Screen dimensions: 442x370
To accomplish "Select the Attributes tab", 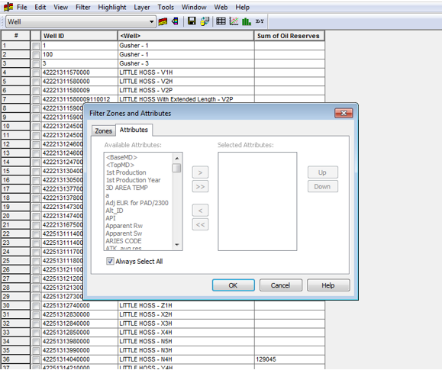I will click(134, 130).
